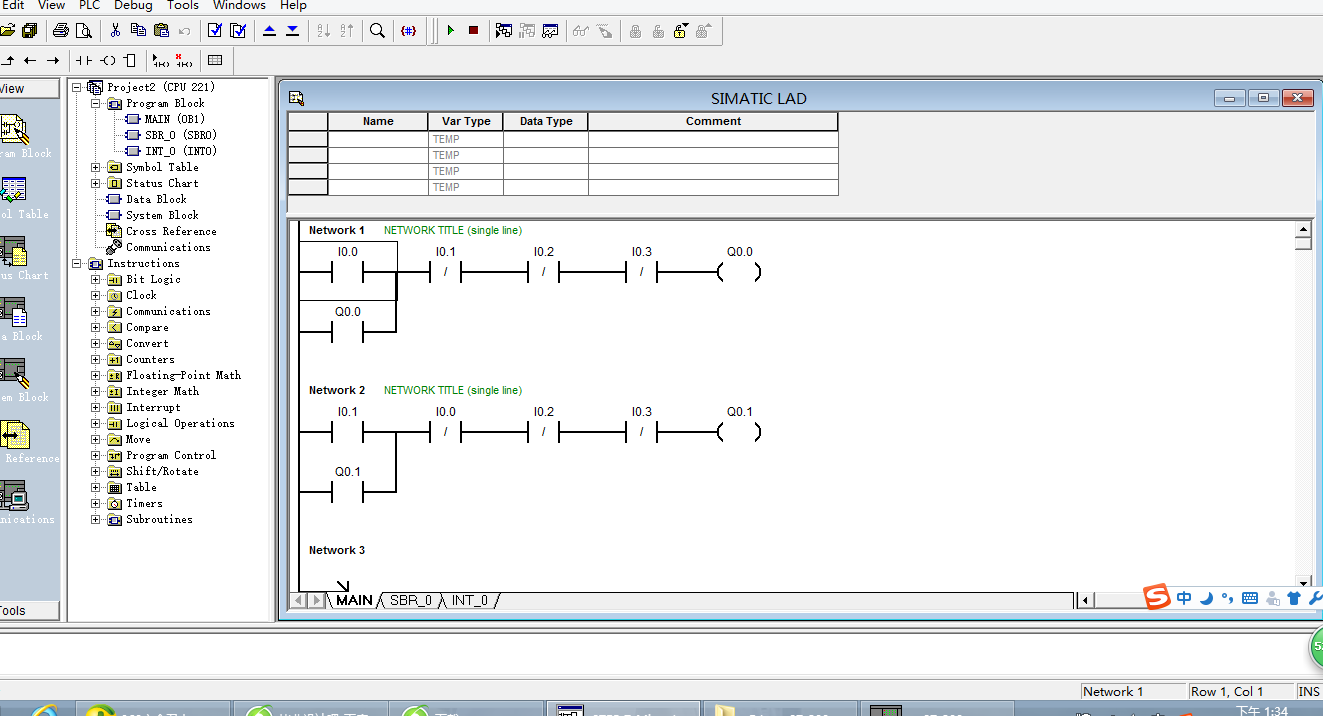
Task: Expand the Status Chart tree node
Action: (x=96, y=183)
